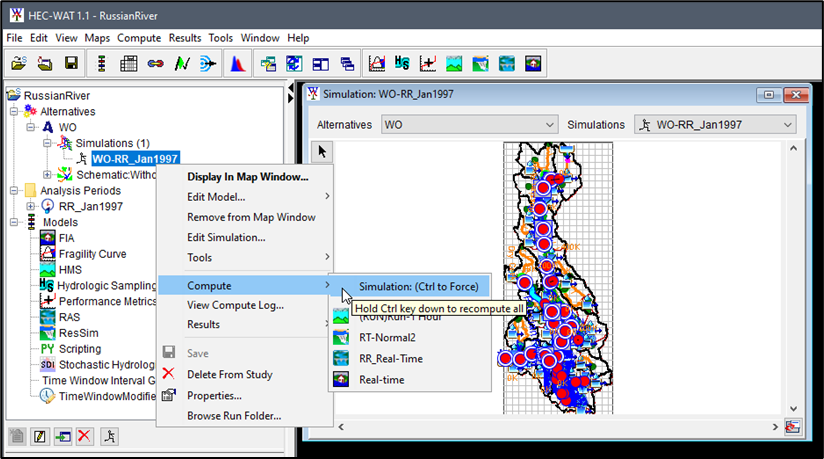Click the histogram distribution toolbar icon

point(237,63)
